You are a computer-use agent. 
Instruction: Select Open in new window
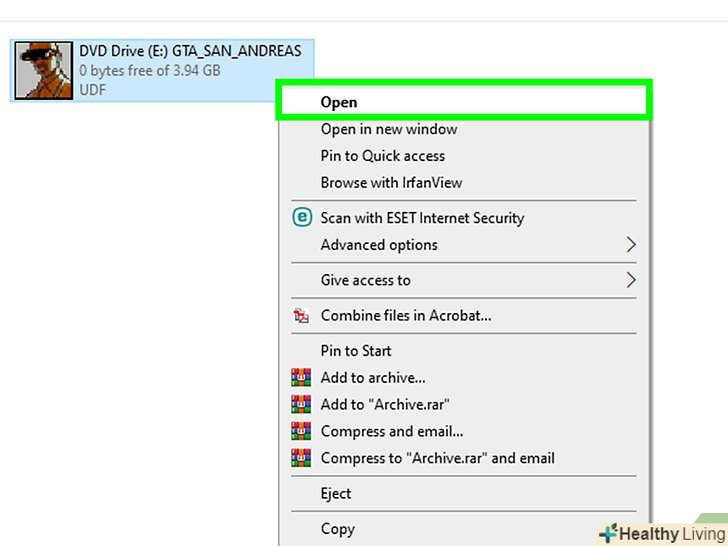(x=389, y=129)
